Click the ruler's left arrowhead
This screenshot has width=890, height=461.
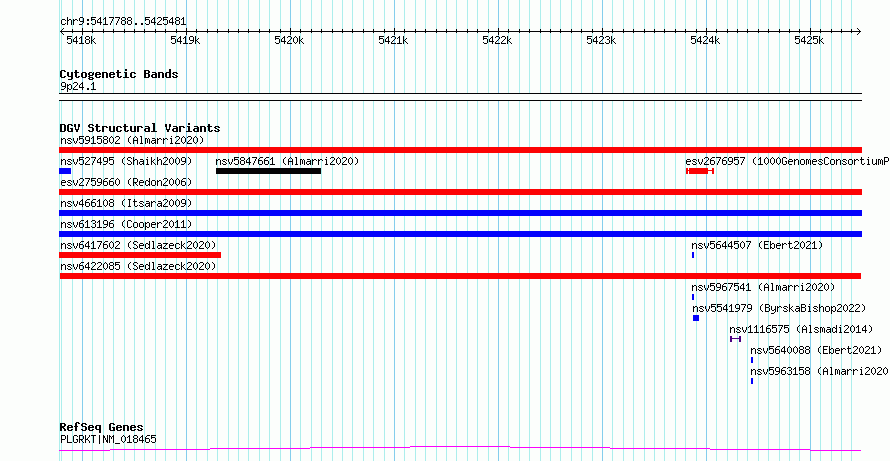point(62,32)
